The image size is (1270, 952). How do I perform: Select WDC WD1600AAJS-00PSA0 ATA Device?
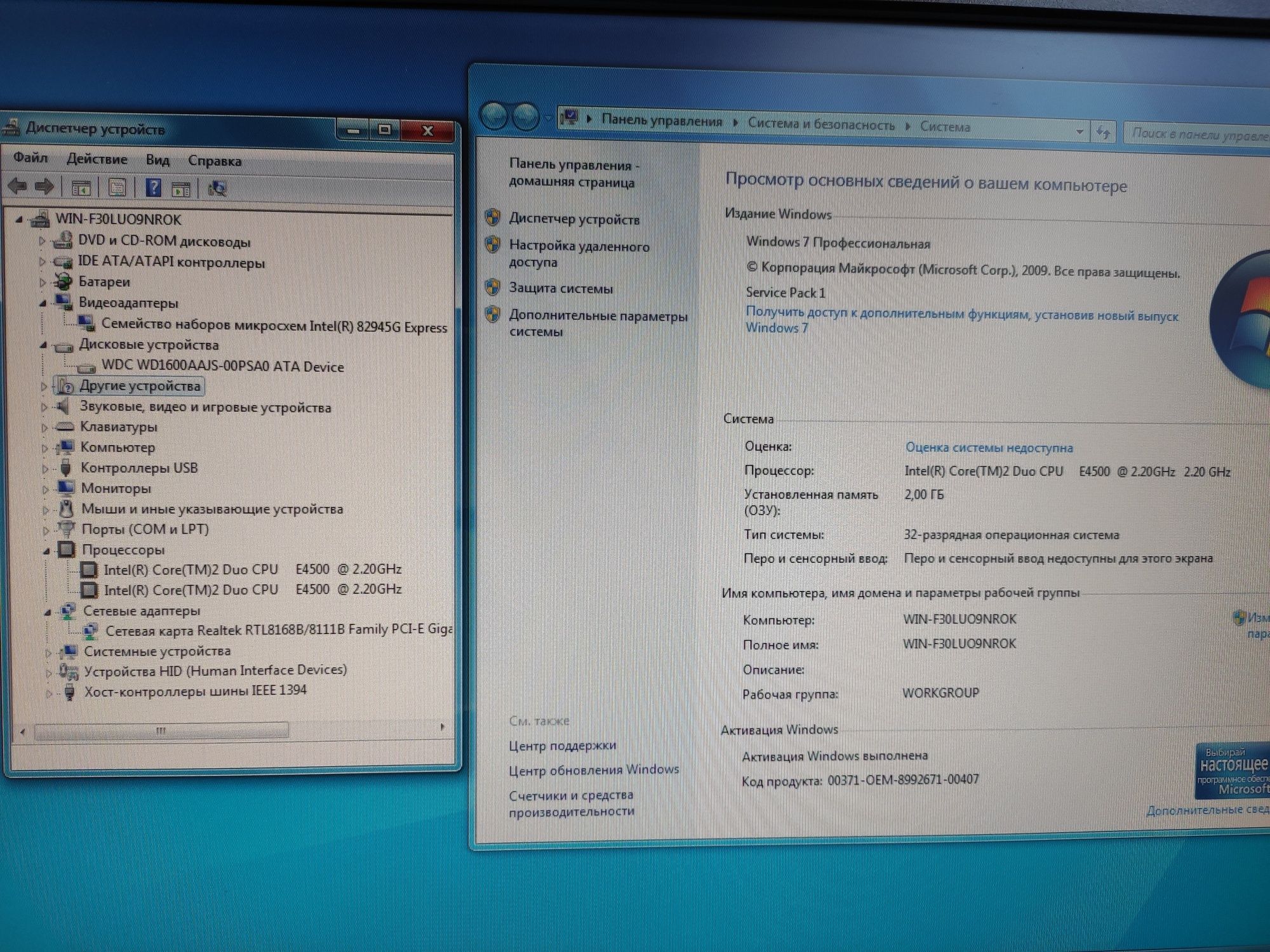point(223,366)
